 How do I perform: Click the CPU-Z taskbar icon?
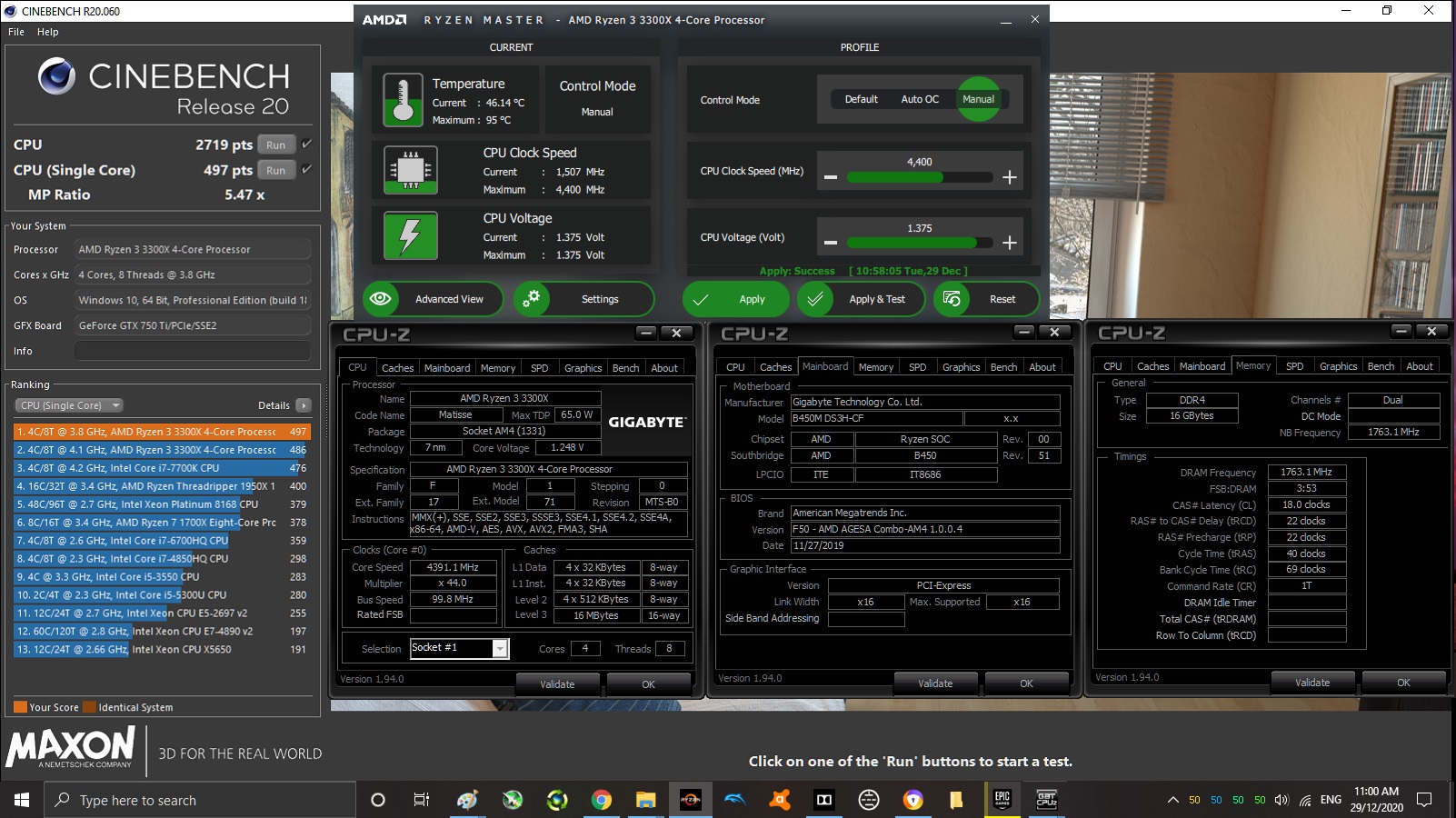point(1046,800)
